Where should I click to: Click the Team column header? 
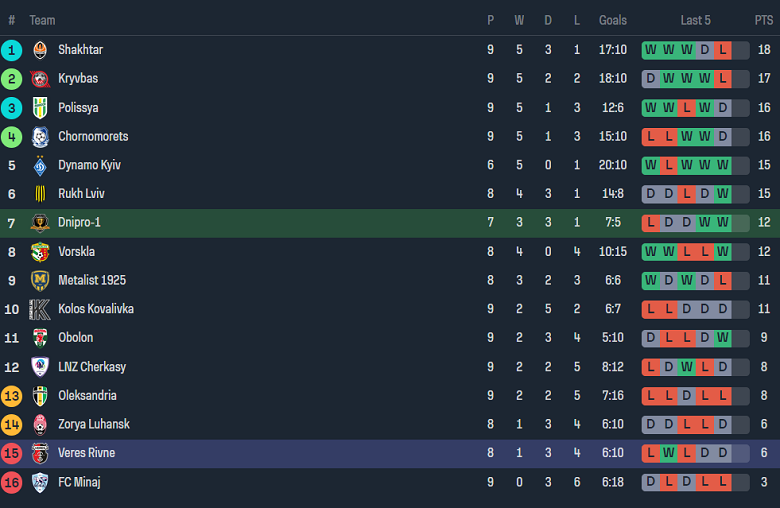coord(42,20)
